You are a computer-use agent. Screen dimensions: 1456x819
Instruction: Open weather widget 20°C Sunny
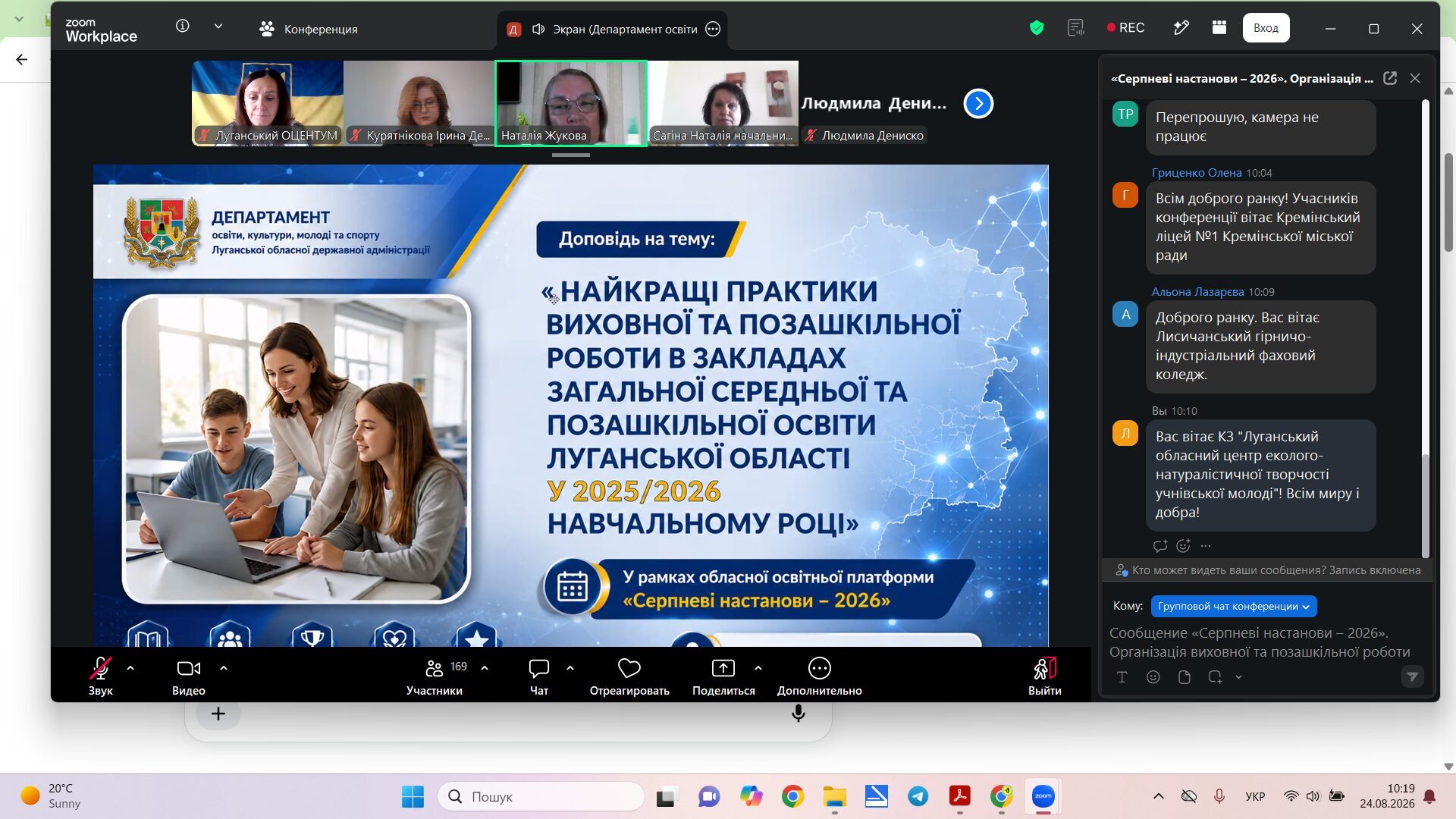51,796
